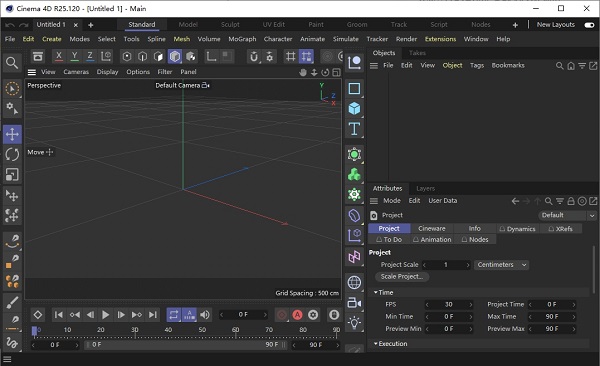
Task: Click the Scale Project... button
Action: 401,276
